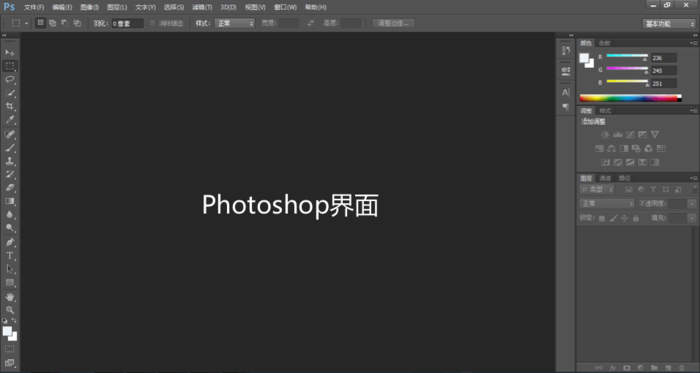700x373 pixels.
Task: Select the Brush tool
Action: point(10,147)
